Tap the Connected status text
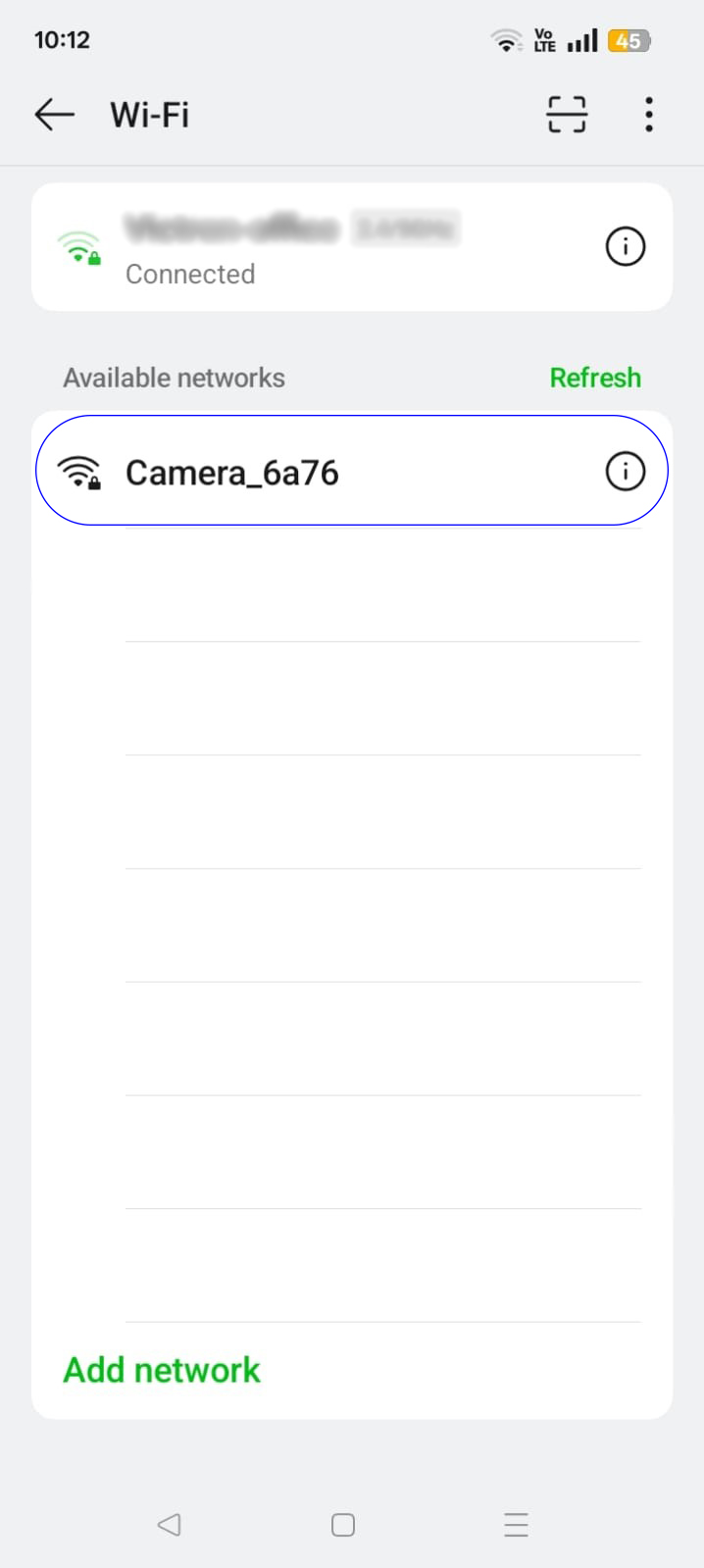This screenshot has height=1568, width=704. [190, 275]
